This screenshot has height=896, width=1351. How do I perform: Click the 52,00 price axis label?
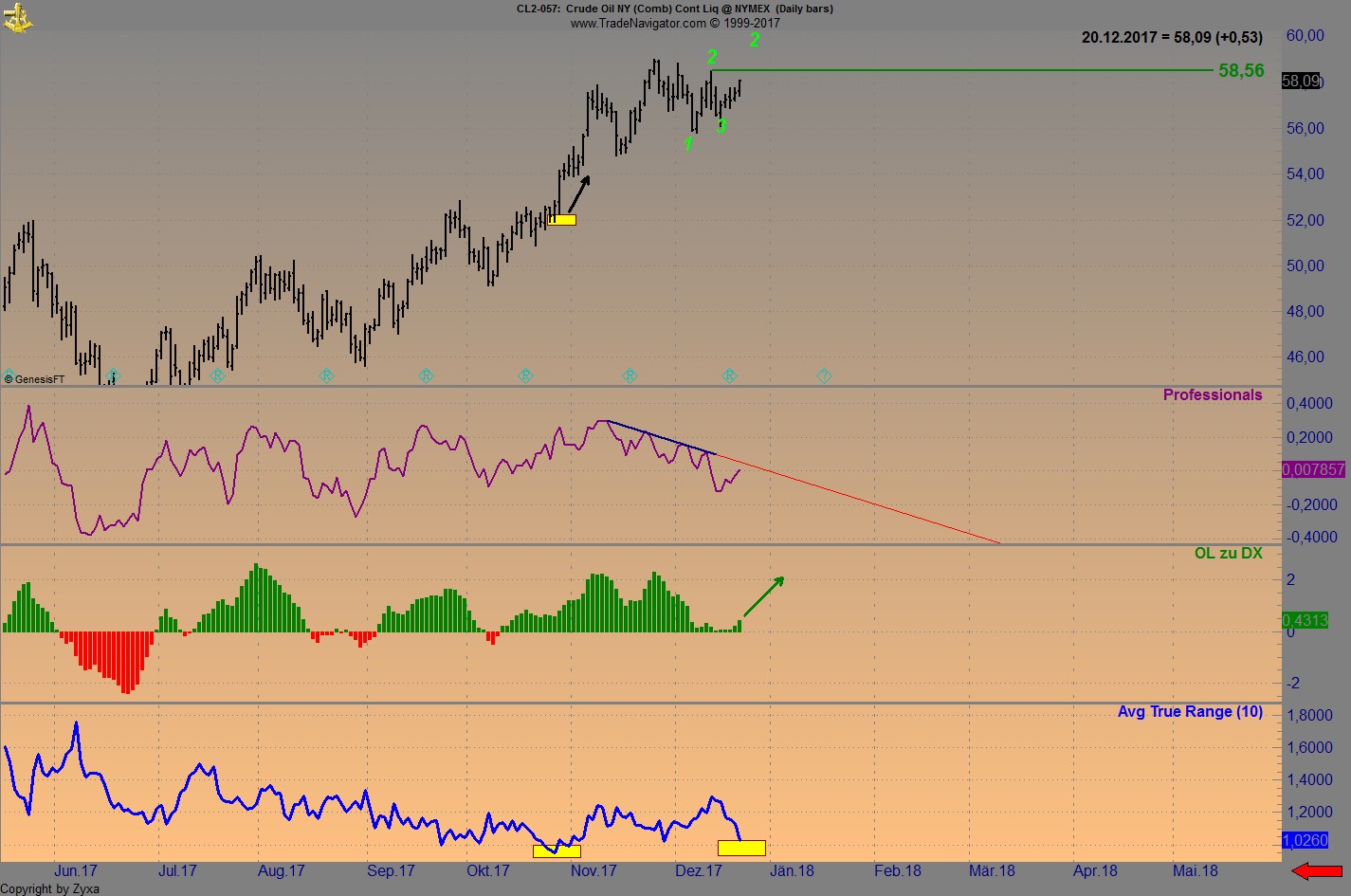click(x=1305, y=220)
